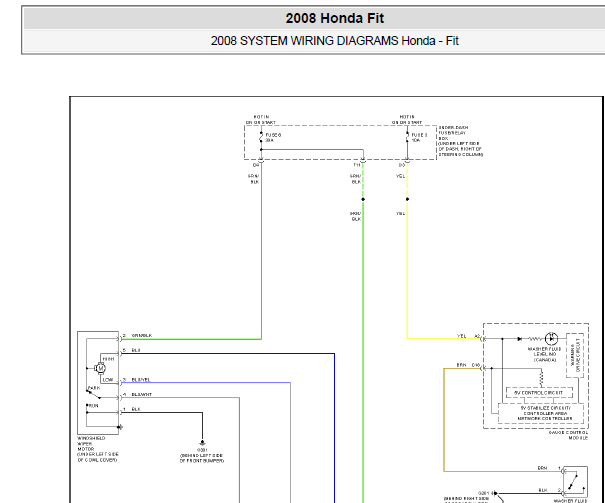
Task: Click the 'YEL' label above the yellow splice
Action: pyautogui.click(x=401, y=176)
